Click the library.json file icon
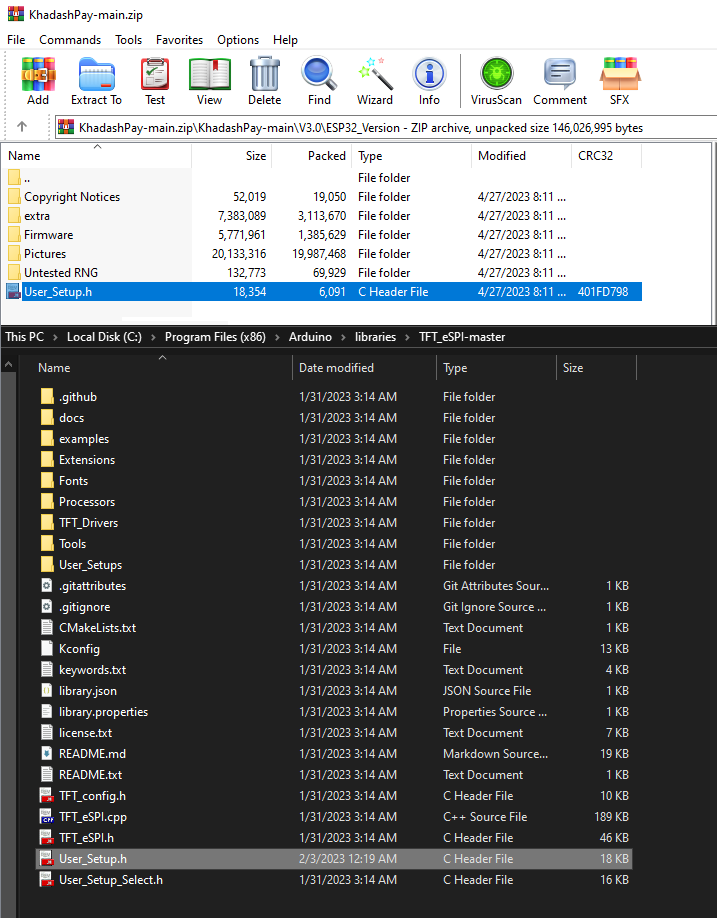The height and width of the screenshot is (918, 717). (x=47, y=690)
